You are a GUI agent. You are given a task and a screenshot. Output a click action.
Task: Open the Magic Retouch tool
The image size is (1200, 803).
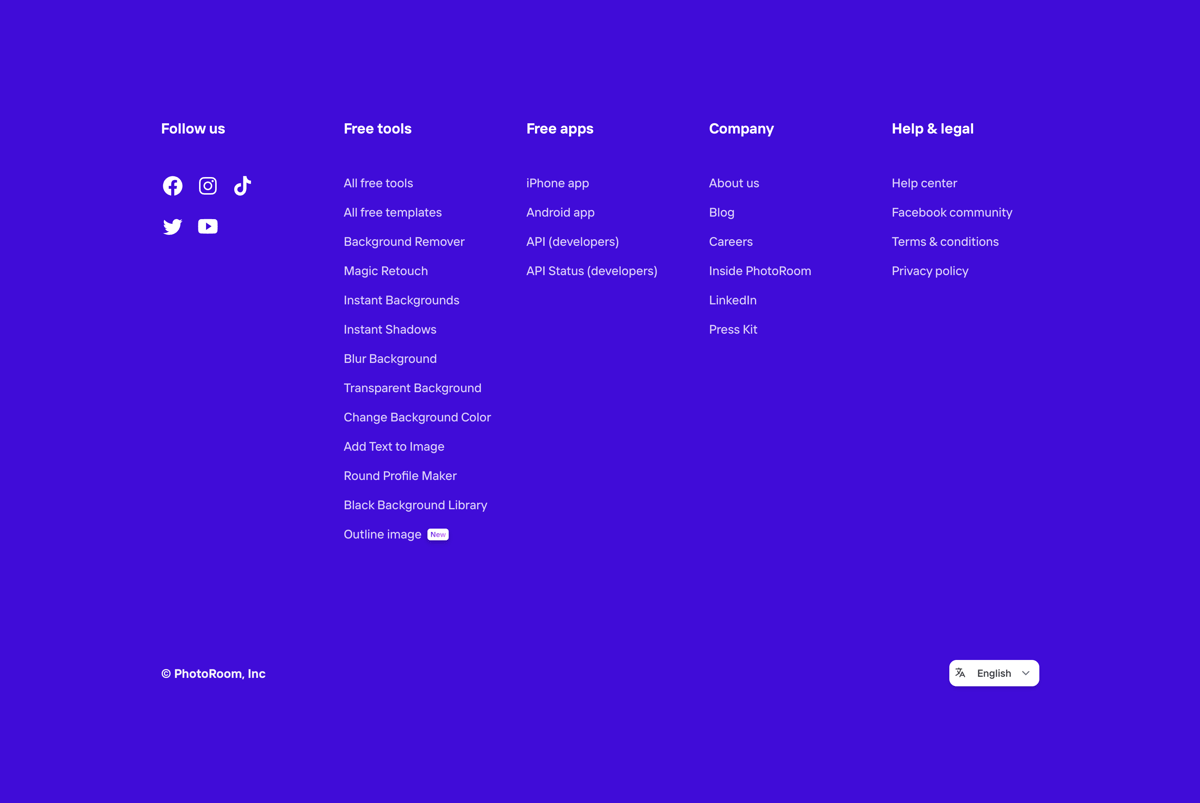click(385, 270)
